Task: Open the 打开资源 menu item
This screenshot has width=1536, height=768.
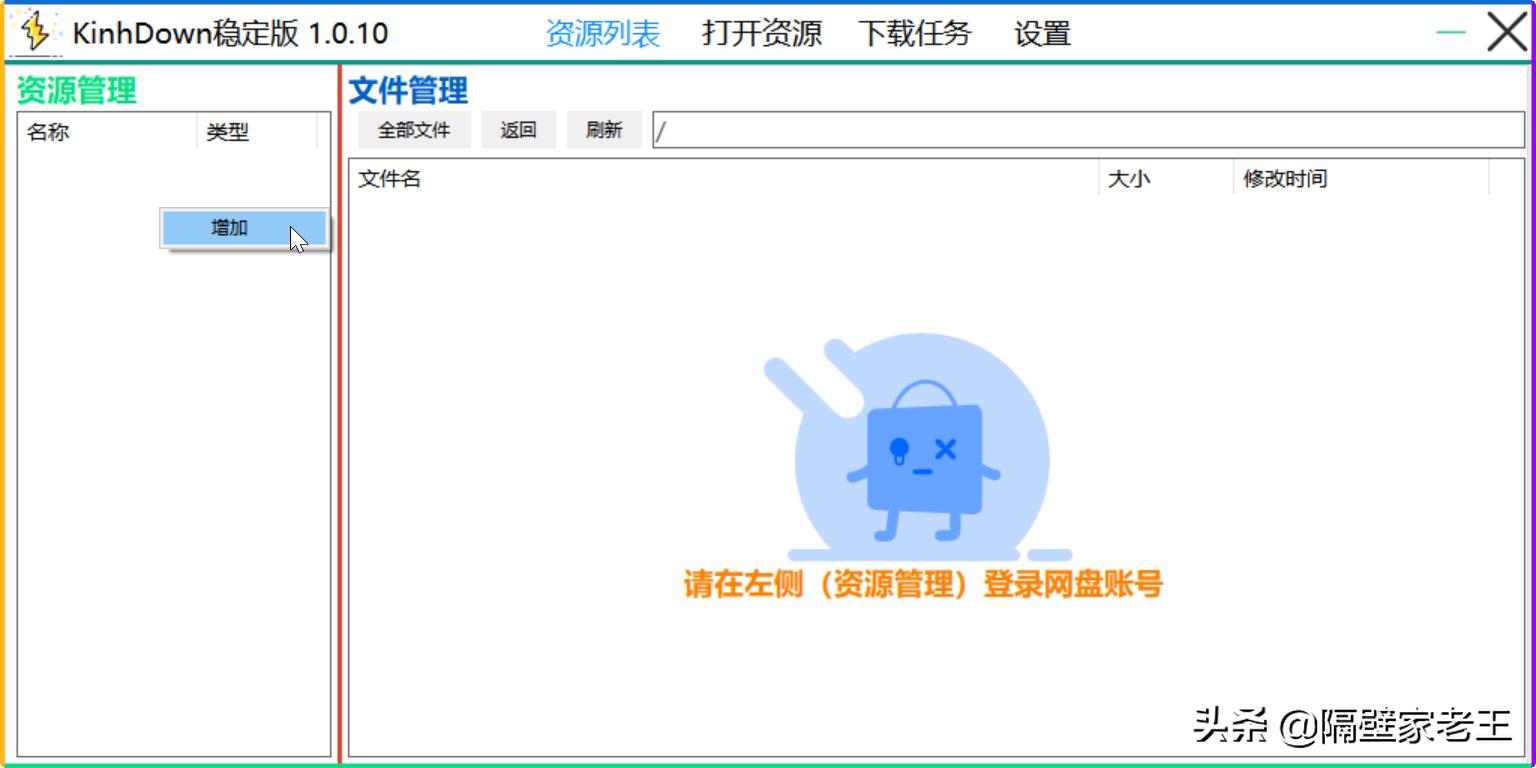Action: [763, 33]
